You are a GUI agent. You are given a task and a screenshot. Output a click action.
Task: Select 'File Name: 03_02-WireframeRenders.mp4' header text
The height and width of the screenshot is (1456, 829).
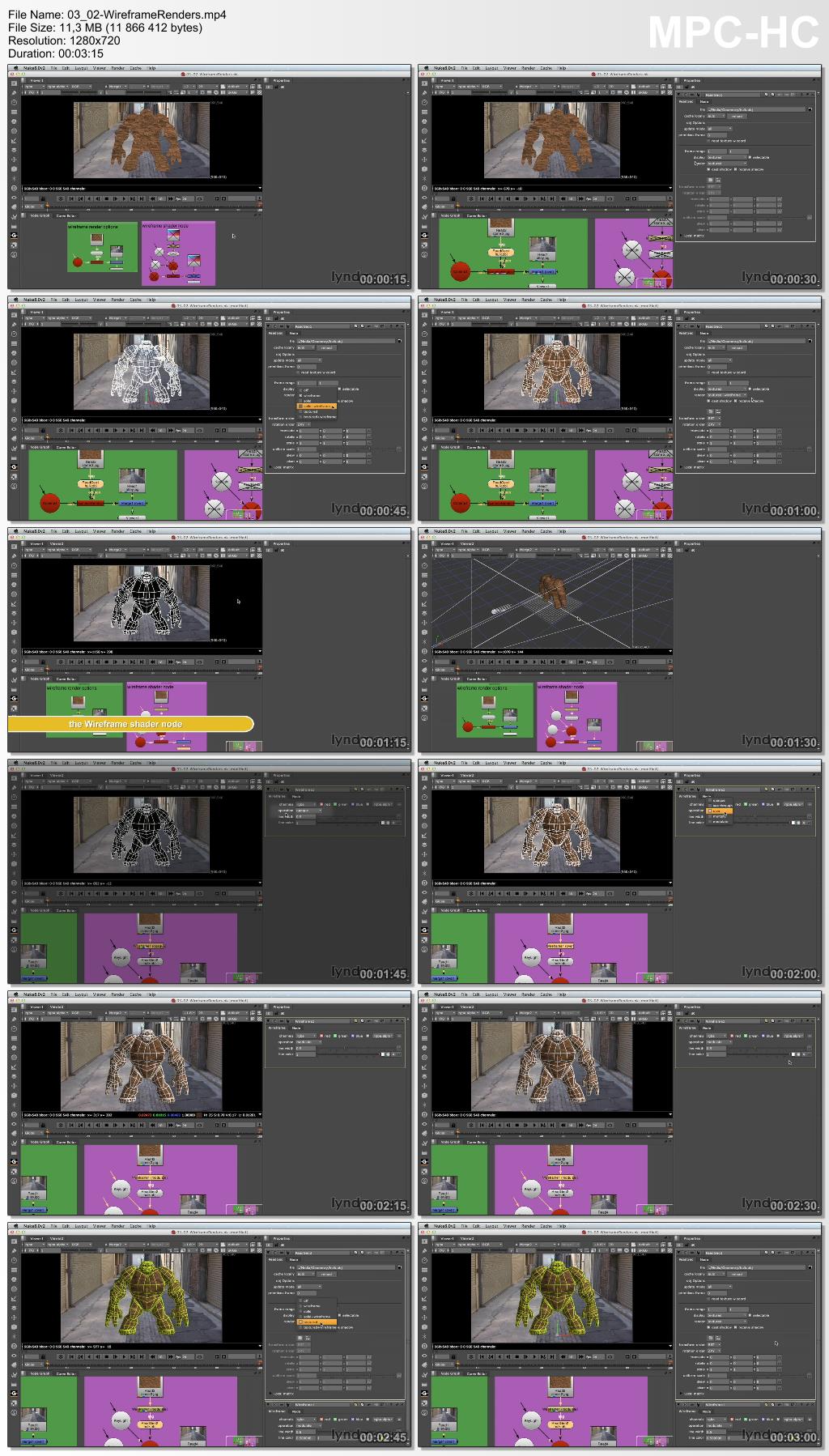tap(117, 15)
